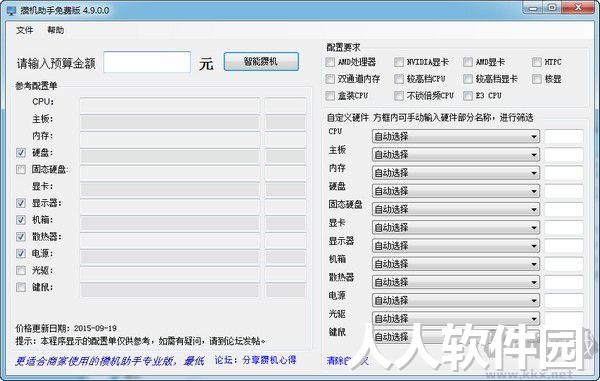The image size is (600, 381).
Task: Open the 文件 menu
Action: point(24,30)
